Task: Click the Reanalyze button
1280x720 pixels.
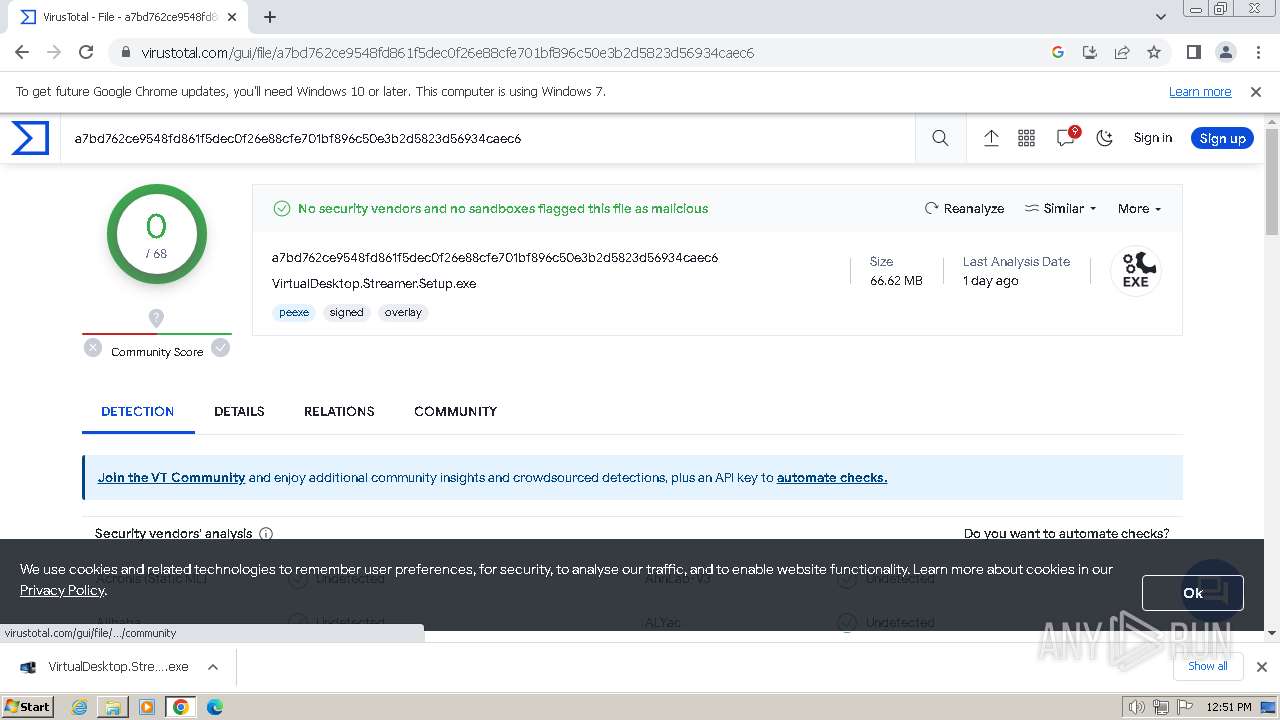Action: pos(964,208)
